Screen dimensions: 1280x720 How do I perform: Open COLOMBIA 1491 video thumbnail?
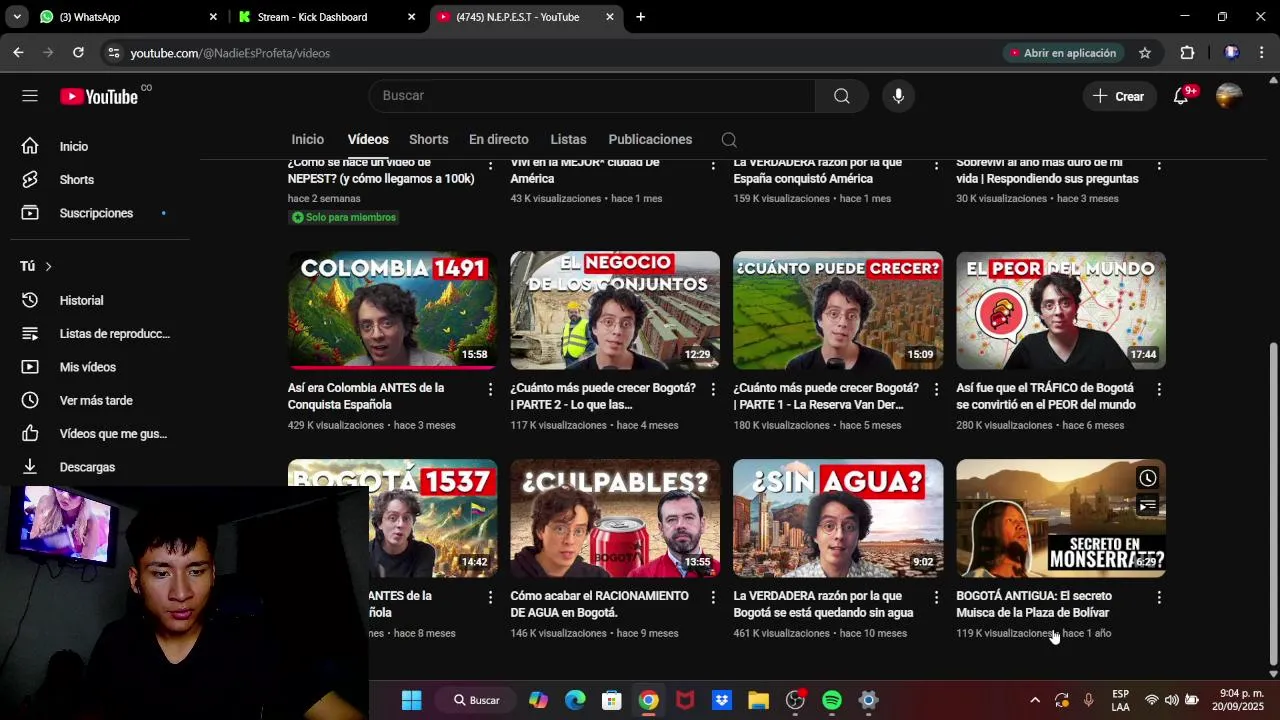pyautogui.click(x=392, y=310)
